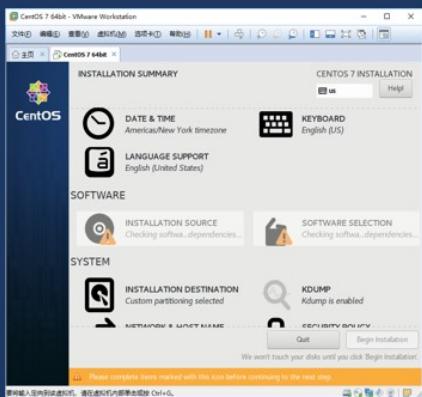This screenshot has height=397, width=422.
Task: Switch to Unity mode
Action: pos(362,34)
